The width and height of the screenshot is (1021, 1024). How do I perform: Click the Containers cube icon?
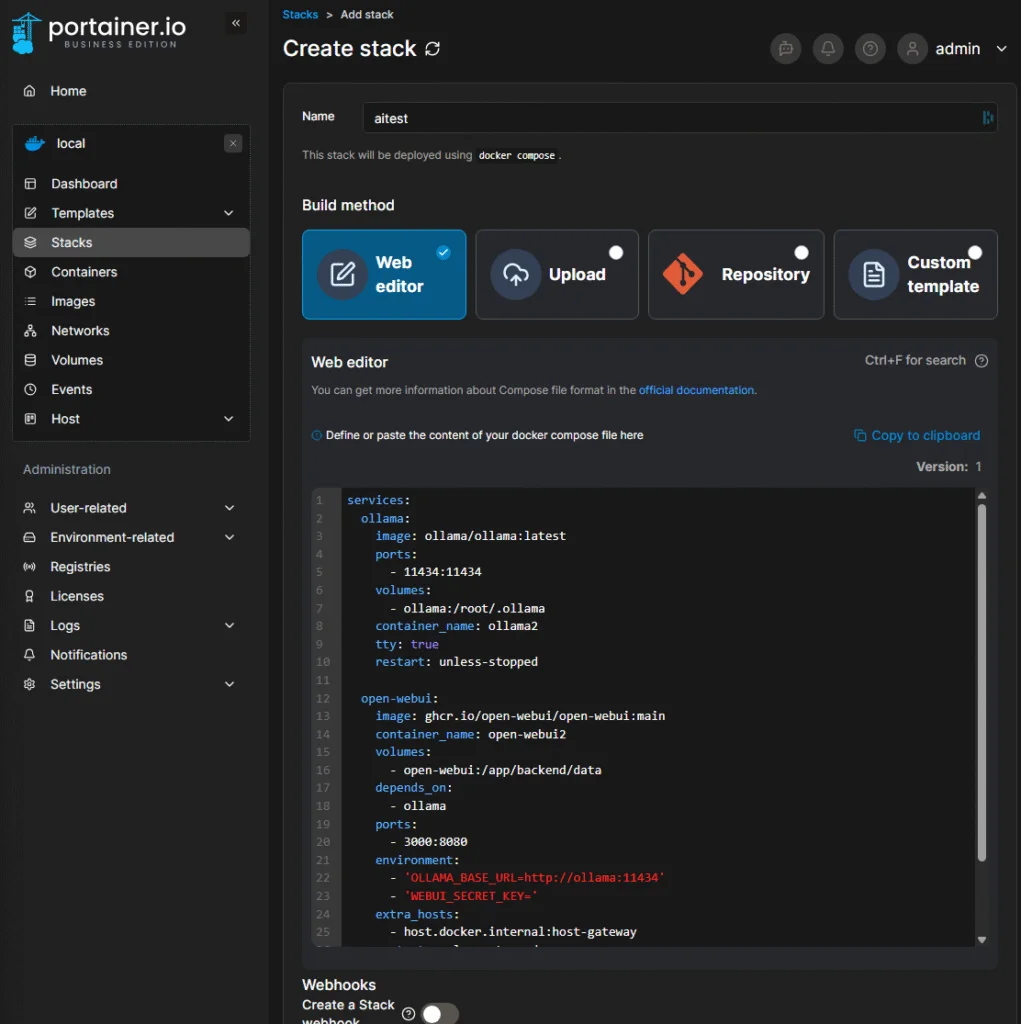(x=30, y=272)
